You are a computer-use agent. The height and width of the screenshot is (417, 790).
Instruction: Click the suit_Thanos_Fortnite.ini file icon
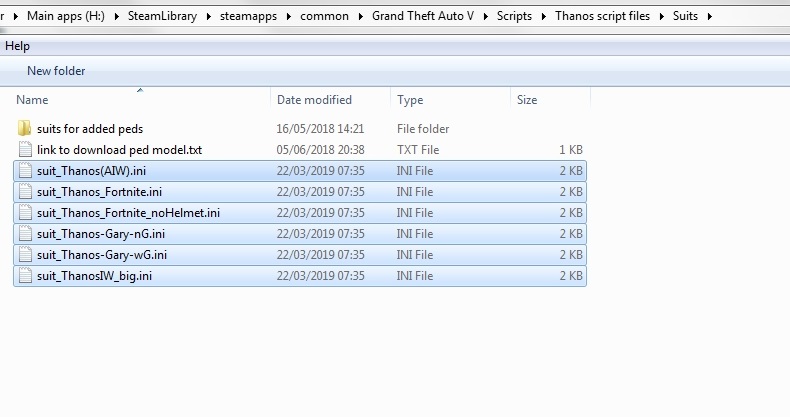pyautogui.click(x=25, y=192)
